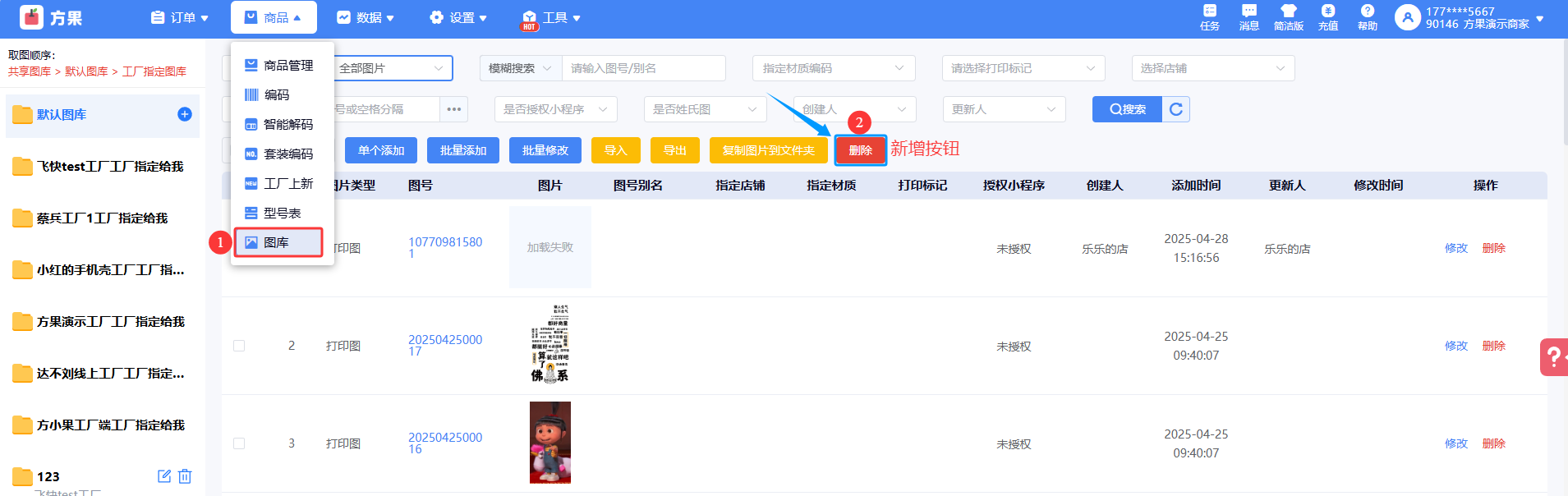Click the plus icon beside 默认图库
The image size is (1568, 496).
pos(185,114)
